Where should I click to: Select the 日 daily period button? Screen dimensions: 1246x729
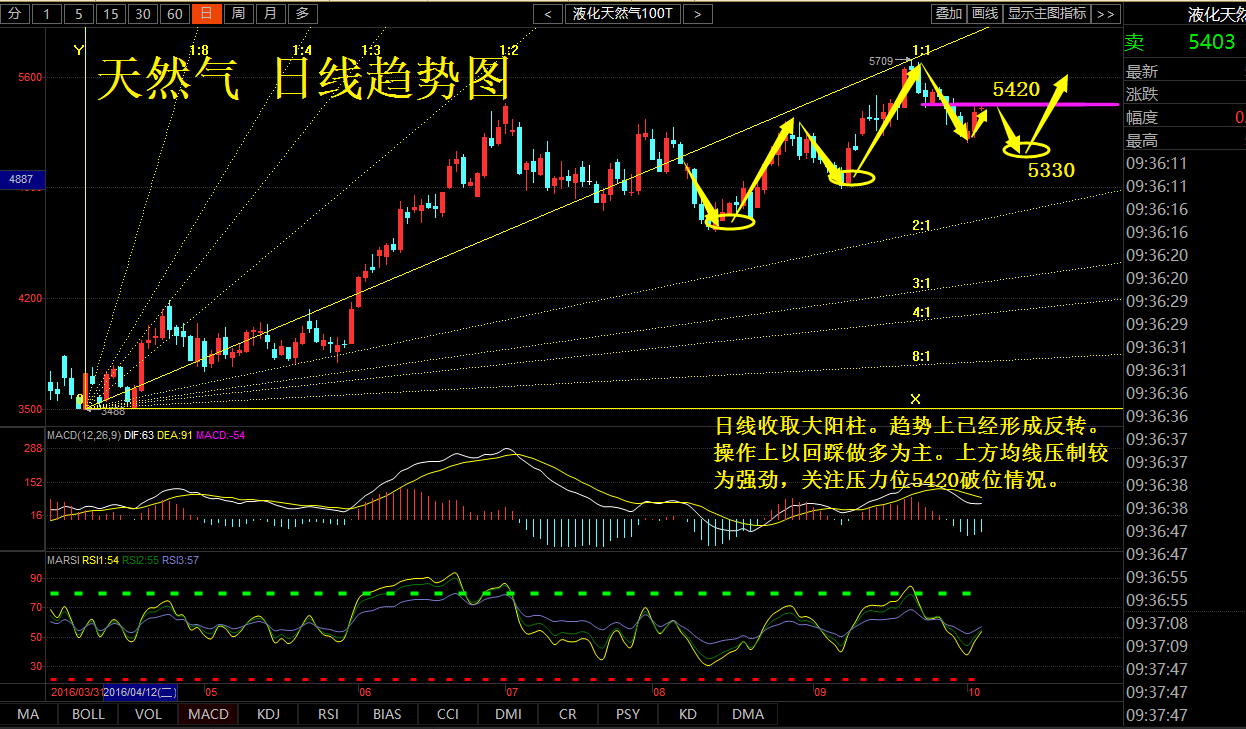pyautogui.click(x=206, y=13)
